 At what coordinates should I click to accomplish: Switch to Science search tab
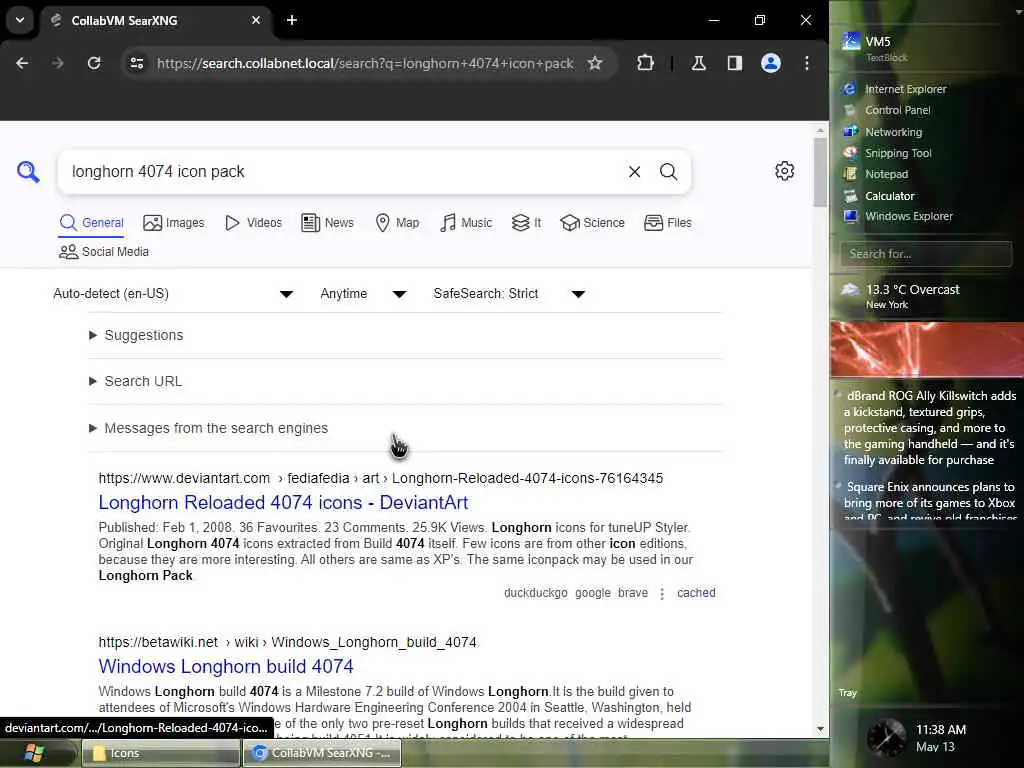coord(592,223)
